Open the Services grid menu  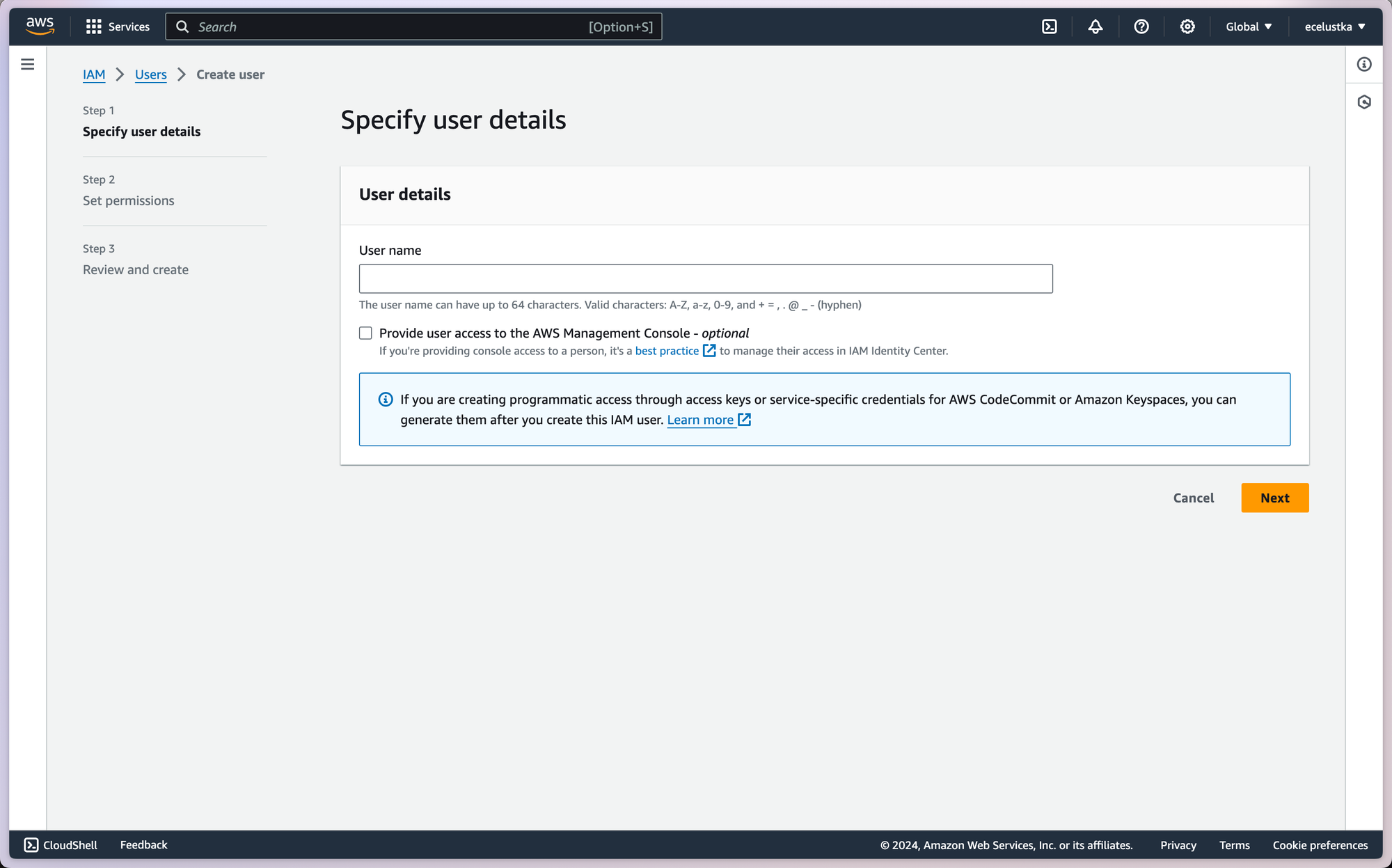point(118,26)
